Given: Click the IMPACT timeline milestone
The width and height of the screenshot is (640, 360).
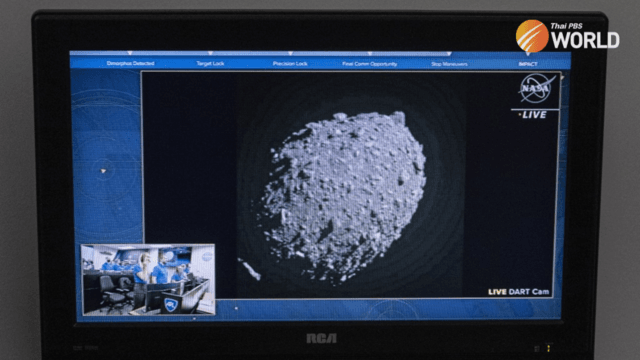Looking at the screenshot, I should (x=528, y=64).
